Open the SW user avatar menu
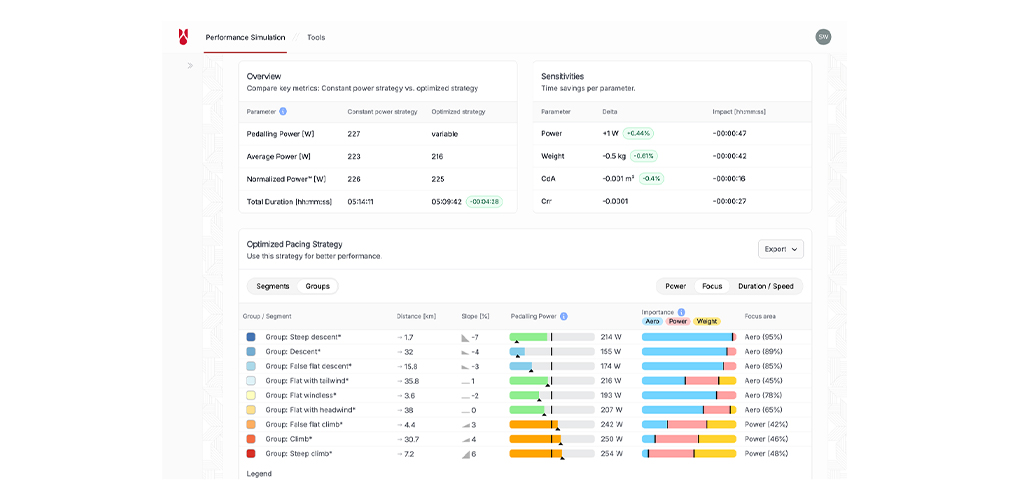 (823, 37)
